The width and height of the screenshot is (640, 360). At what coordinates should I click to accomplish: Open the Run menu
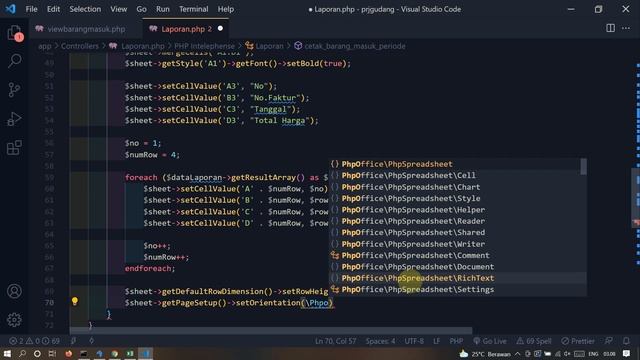click(162, 9)
